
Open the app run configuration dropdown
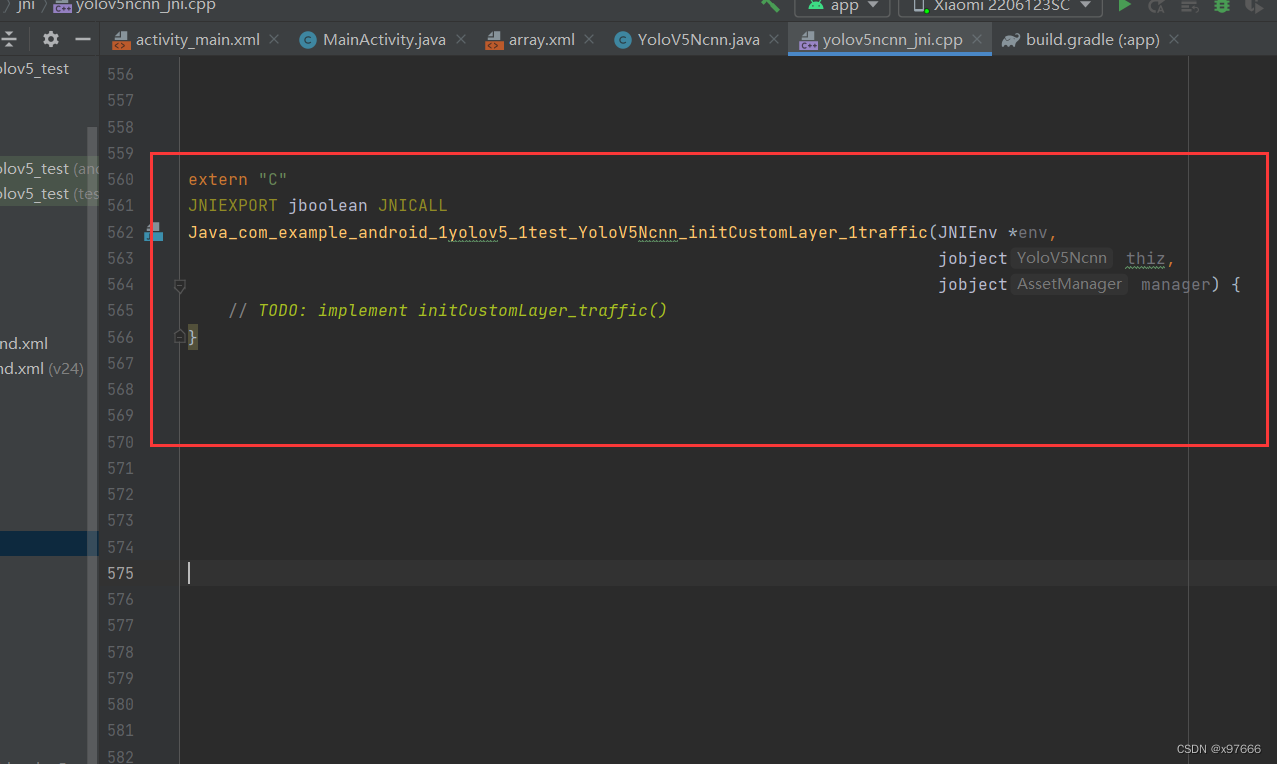coord(842,7)
